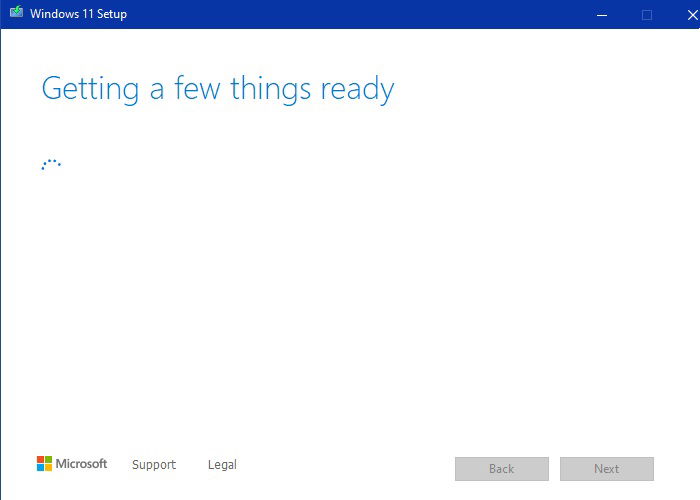
Task: Close the Windows 11 Setup window
Action: click(x=692, y=15)
